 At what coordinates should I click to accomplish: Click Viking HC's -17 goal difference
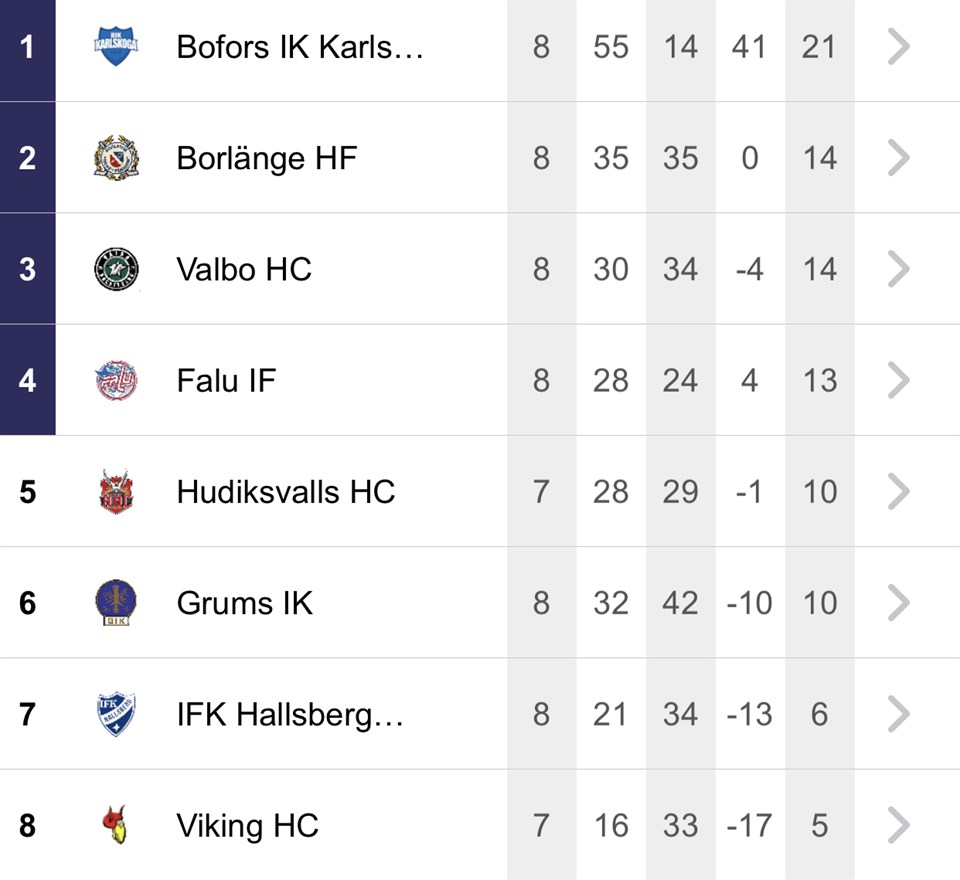point(748,825)
